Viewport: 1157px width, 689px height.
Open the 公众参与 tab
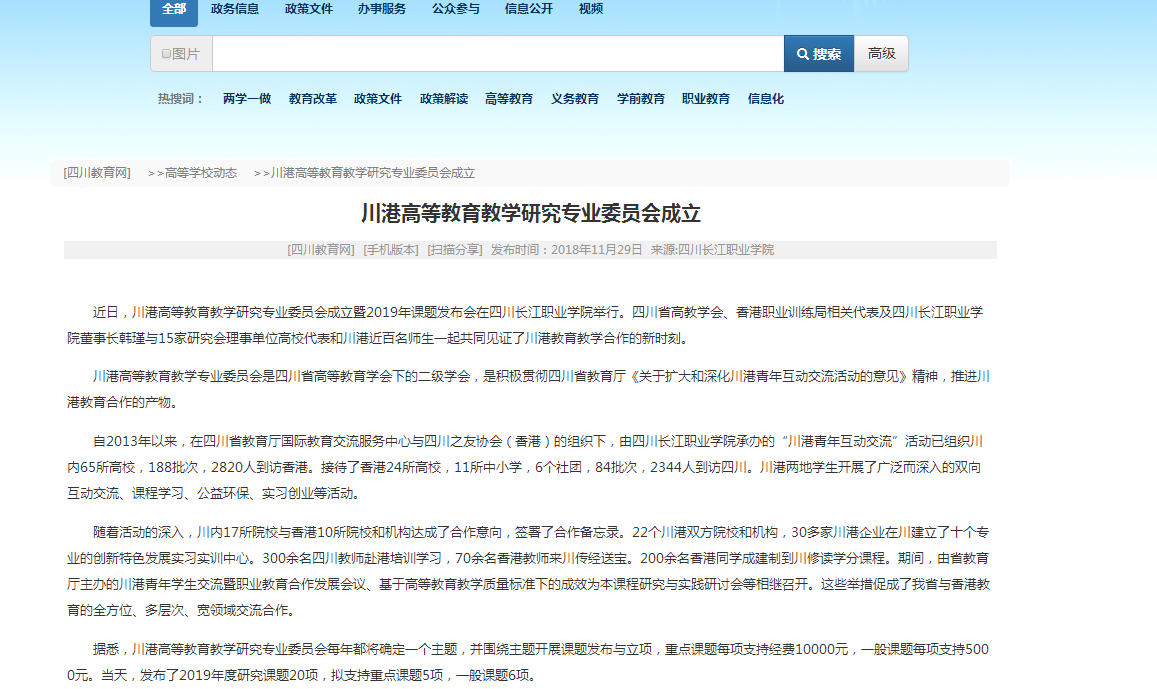click(455, 9)
